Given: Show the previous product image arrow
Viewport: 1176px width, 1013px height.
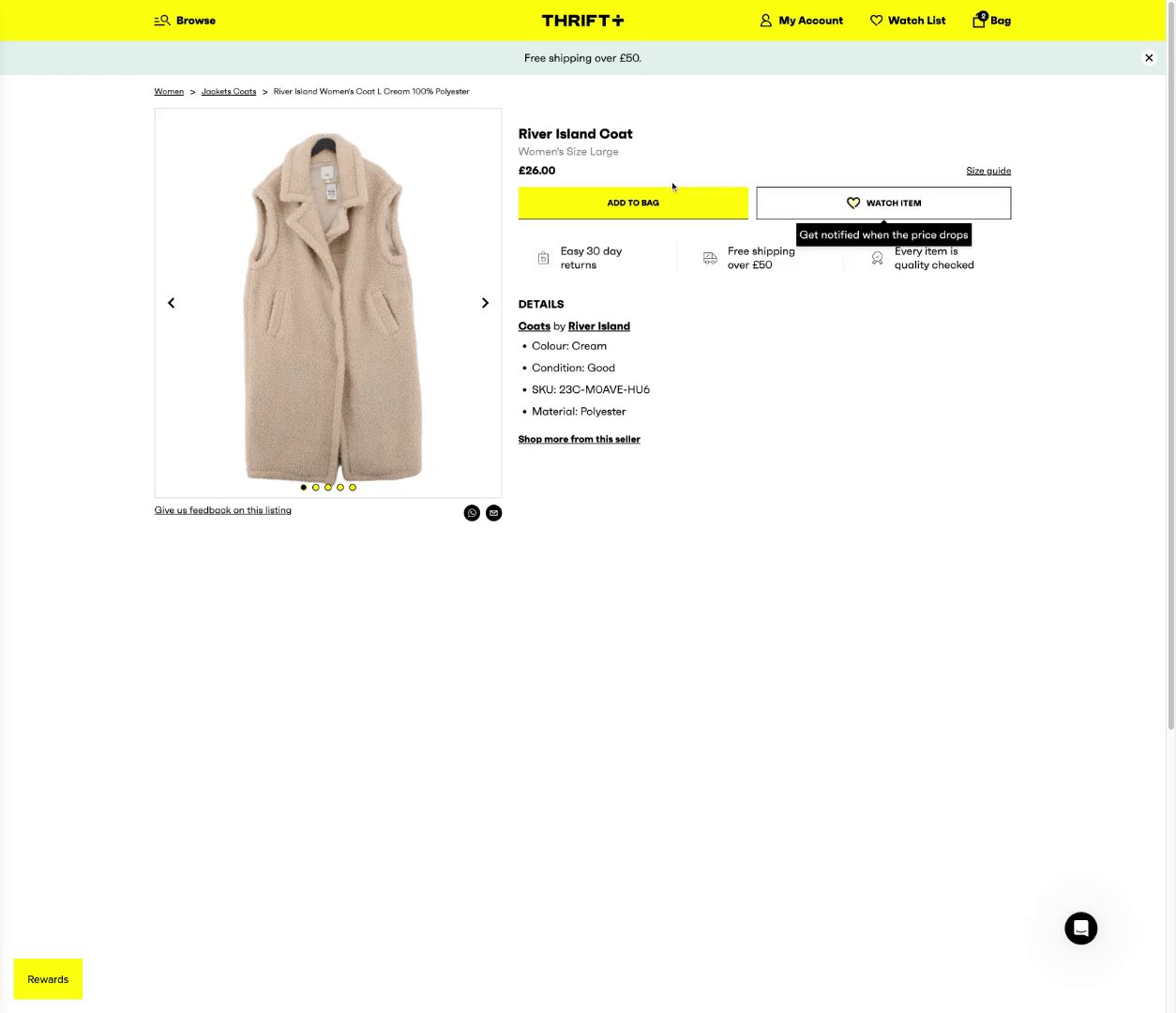Looking at the screenshot, I should click(x=171, y=303).
